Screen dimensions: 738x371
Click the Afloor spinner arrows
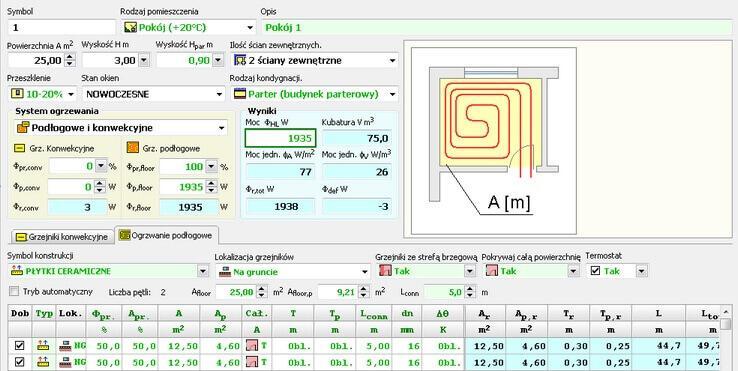point(263,292)
